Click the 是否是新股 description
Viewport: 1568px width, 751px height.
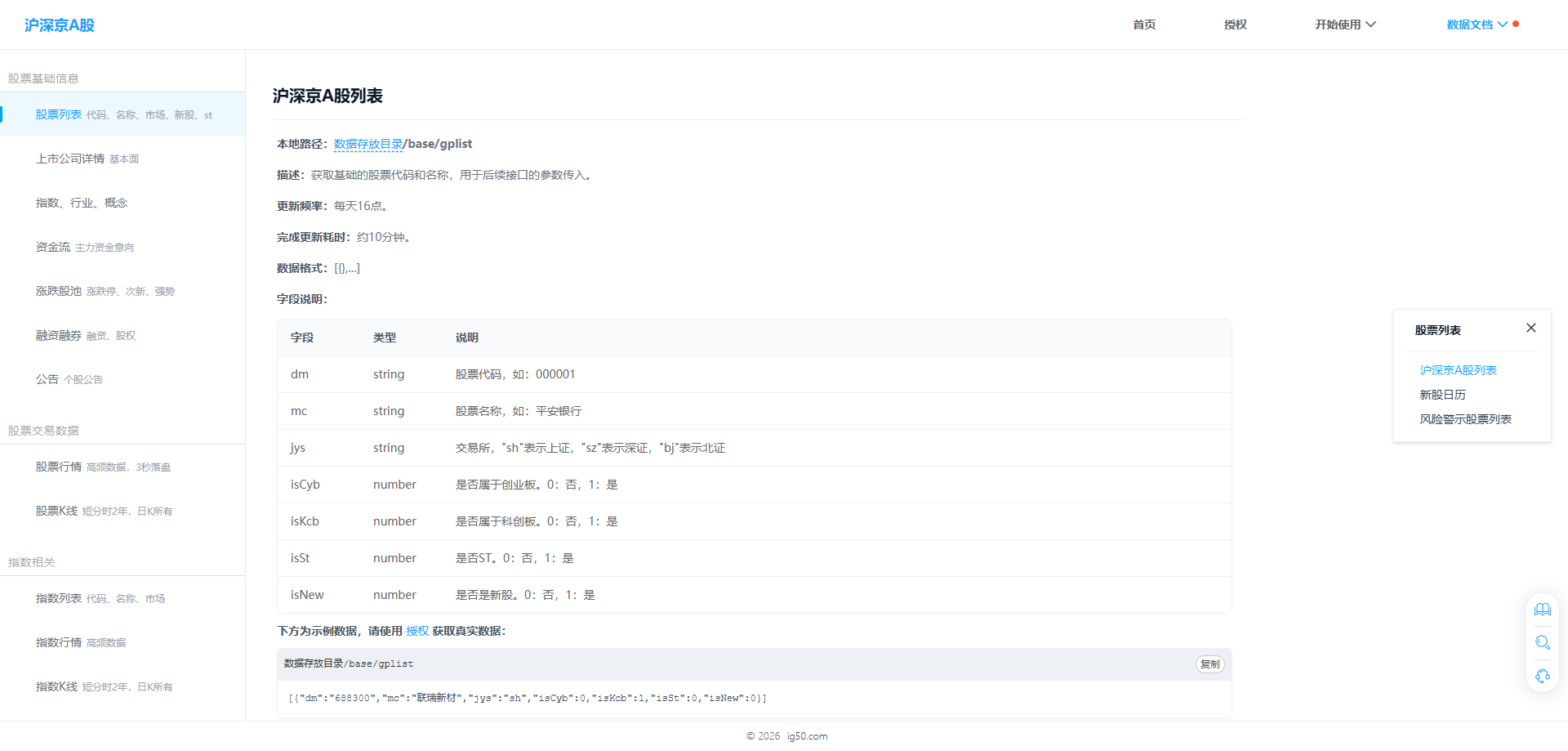coord(525,595)
